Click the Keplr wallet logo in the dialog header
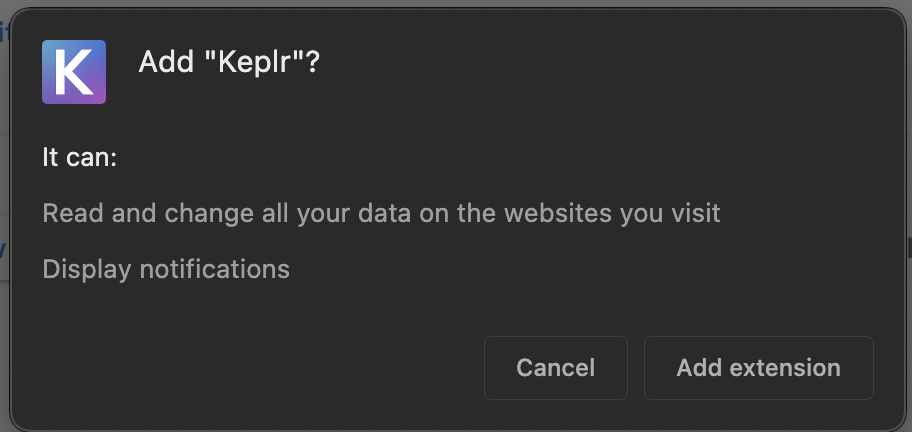 coord(74,72)
